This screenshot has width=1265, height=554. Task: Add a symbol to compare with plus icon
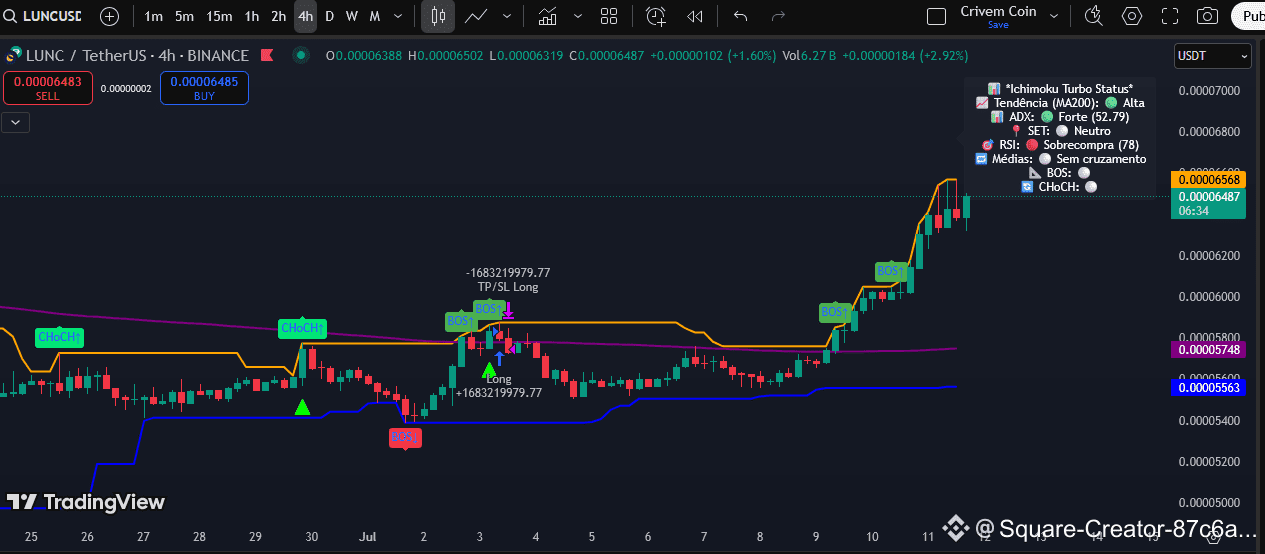pyautogui.click(x=109, y=16)
